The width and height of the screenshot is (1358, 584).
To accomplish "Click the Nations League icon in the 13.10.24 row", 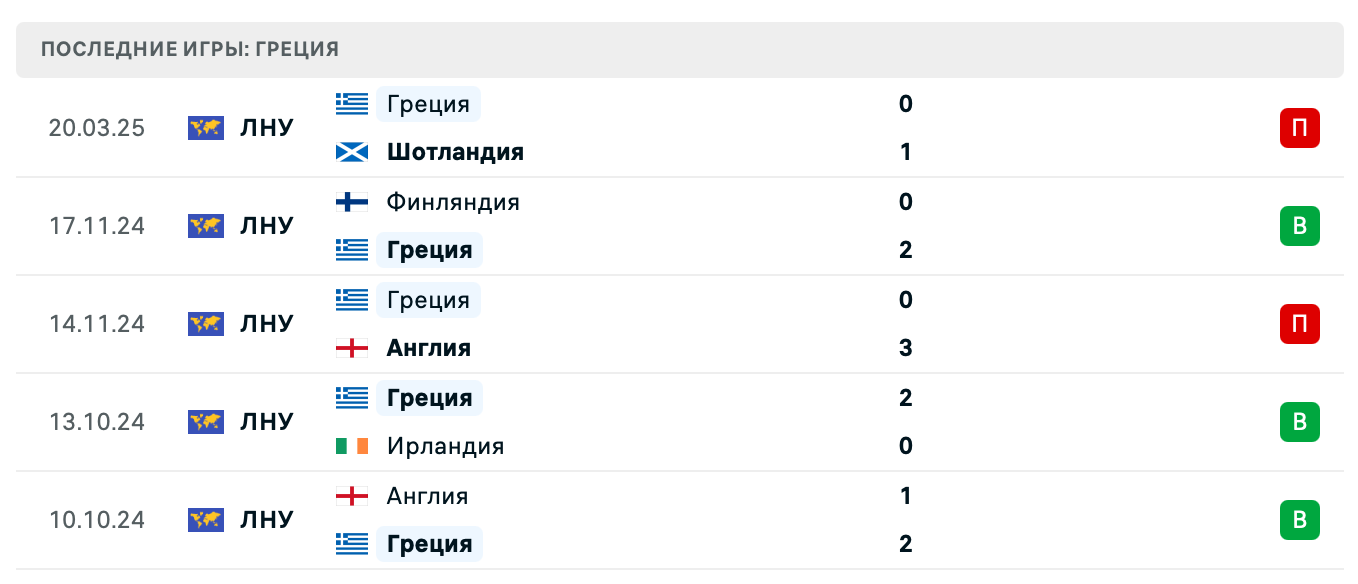I will [205, 422].
